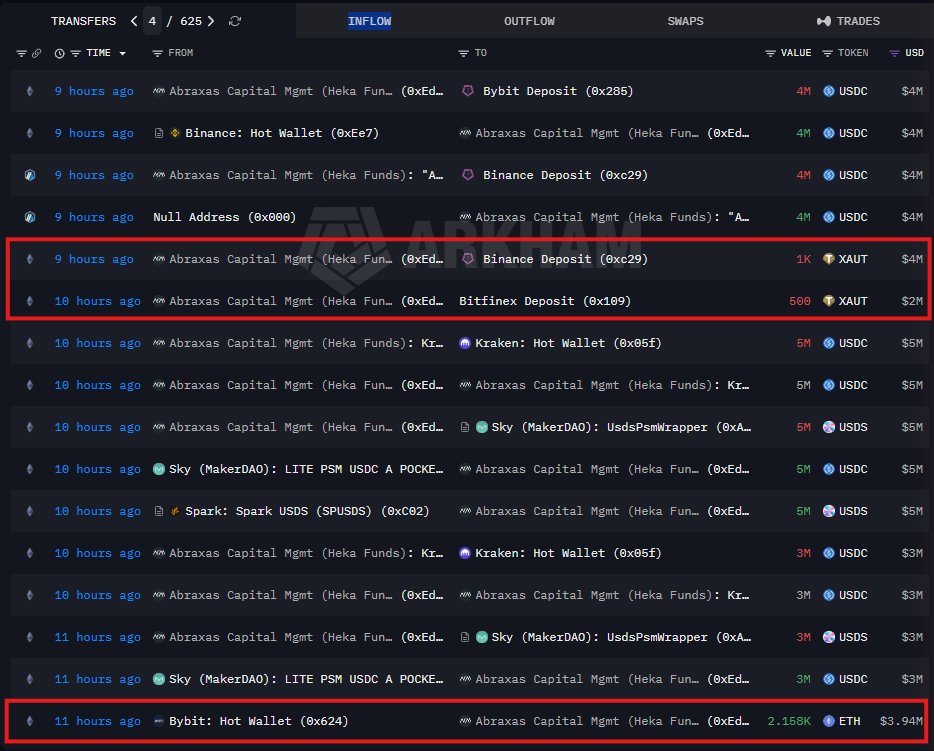The width and height of the screenshot is (934, 751).
Task: Click the Kraken logo in the 3M row
Action: tap(465, 553)
